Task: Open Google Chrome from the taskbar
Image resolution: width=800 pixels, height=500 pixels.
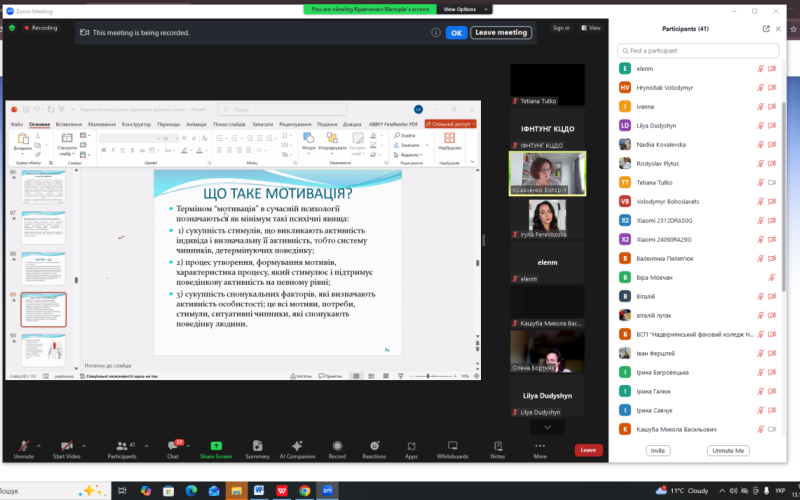Action: pyautogui.click(x=305, y=491)
